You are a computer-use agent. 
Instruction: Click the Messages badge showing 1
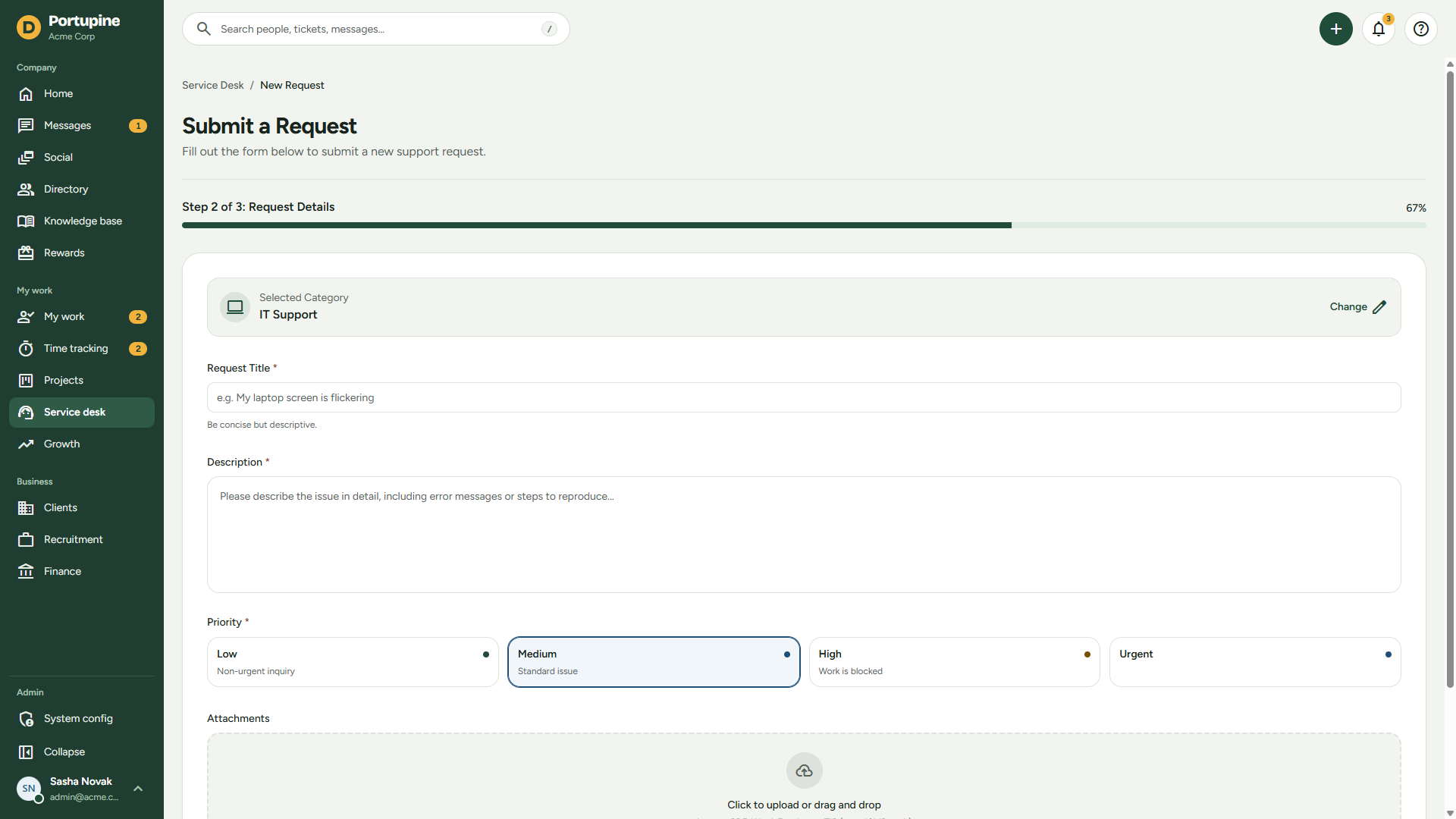(138, 126)
